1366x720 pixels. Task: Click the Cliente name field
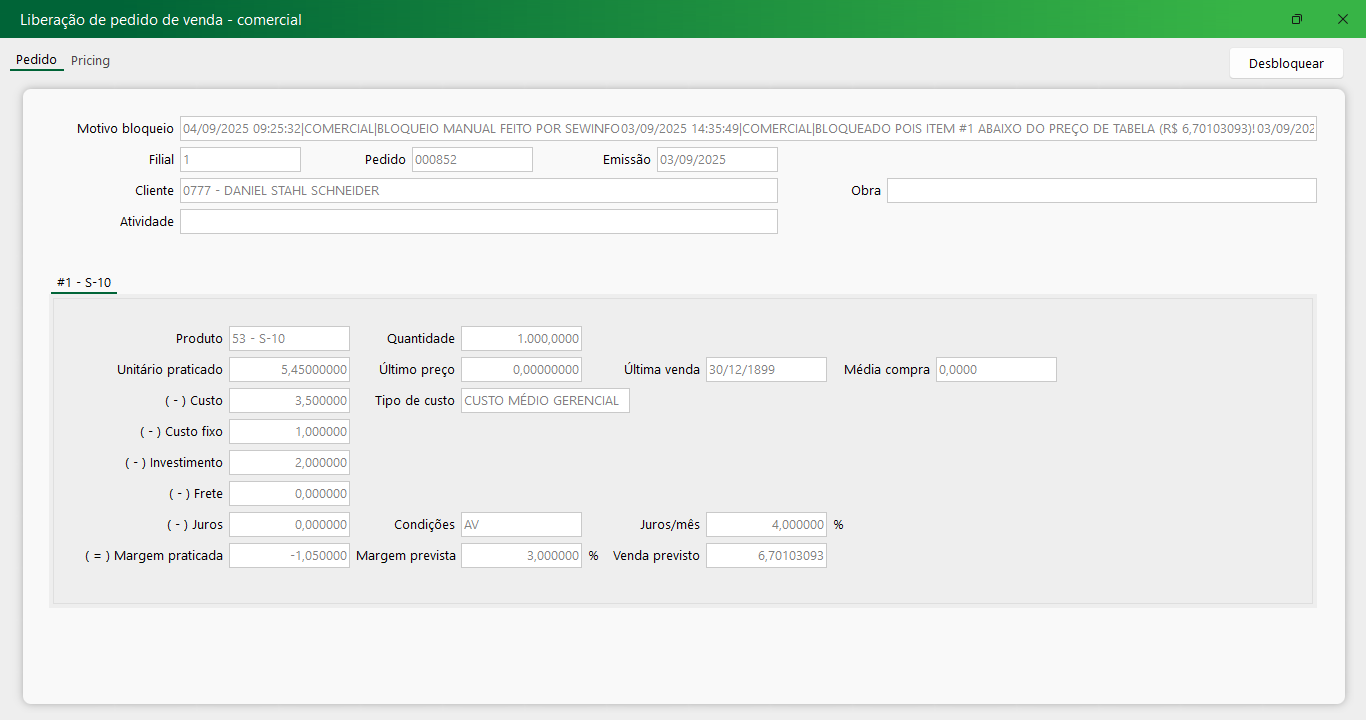tap(478, 191)
